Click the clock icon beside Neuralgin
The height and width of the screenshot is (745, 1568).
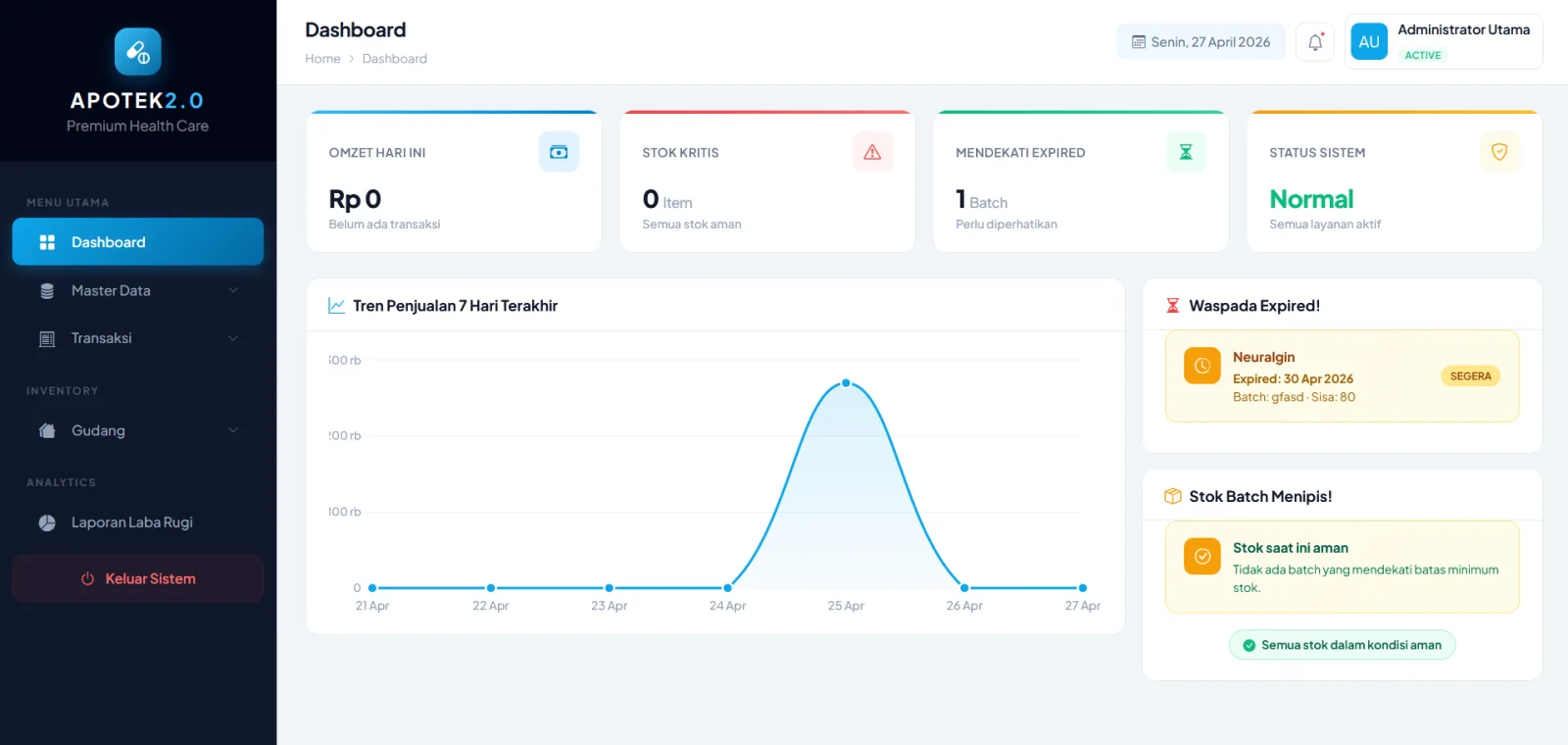(x=1201, y=366)
